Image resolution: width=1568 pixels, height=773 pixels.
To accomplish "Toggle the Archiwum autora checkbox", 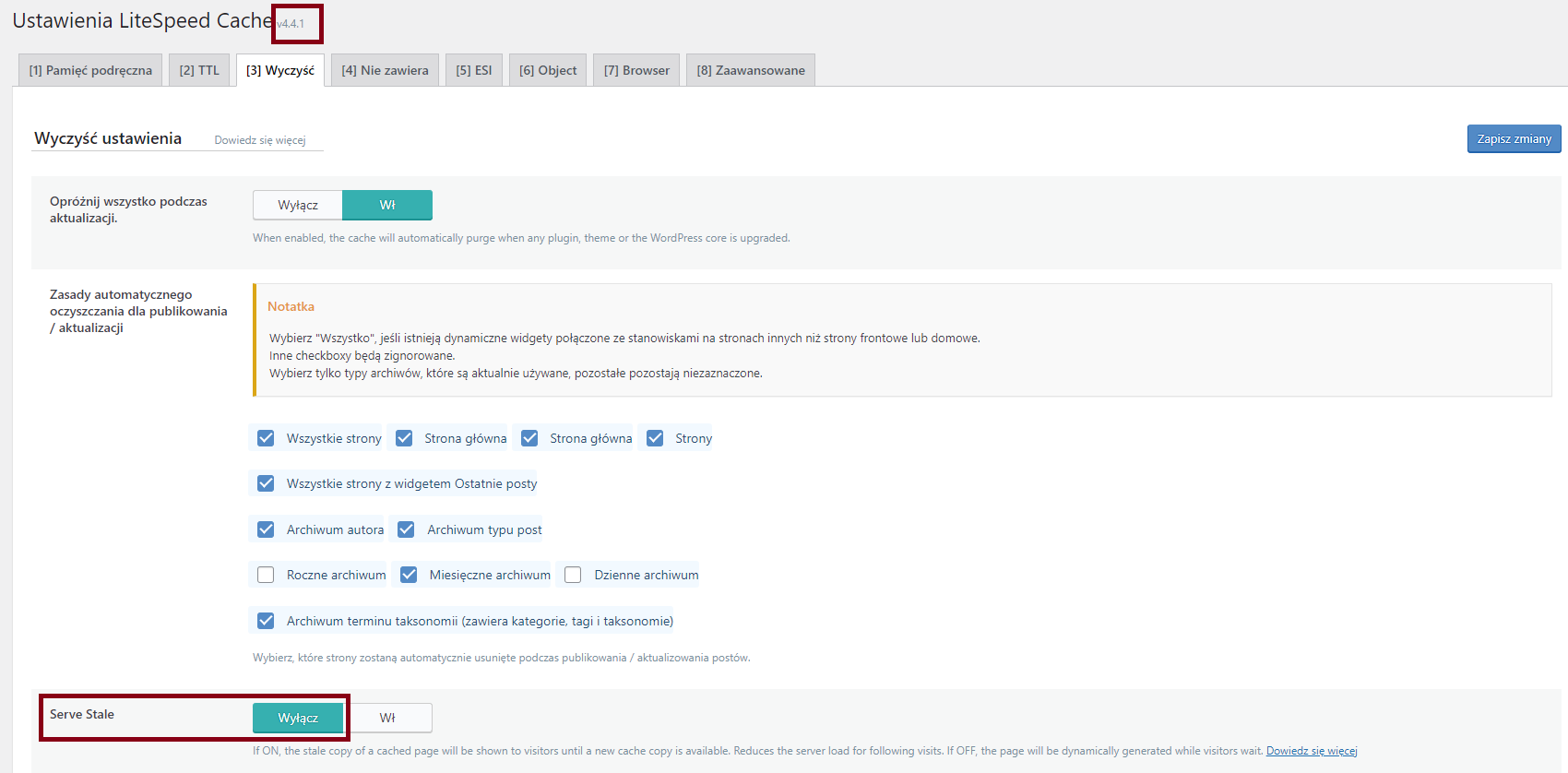I will (x=266, y=529).
